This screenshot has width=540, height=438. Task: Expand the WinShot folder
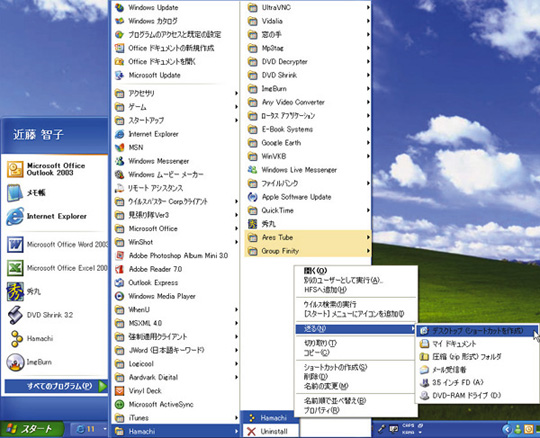(x=176, y=242)
